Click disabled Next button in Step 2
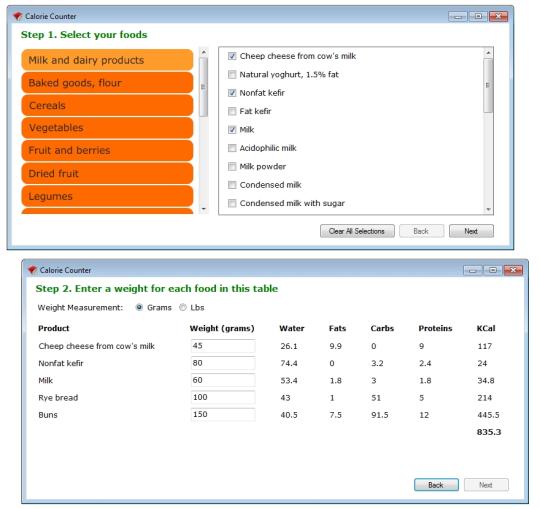Viewport: 540px width, 509px height. 486,485
